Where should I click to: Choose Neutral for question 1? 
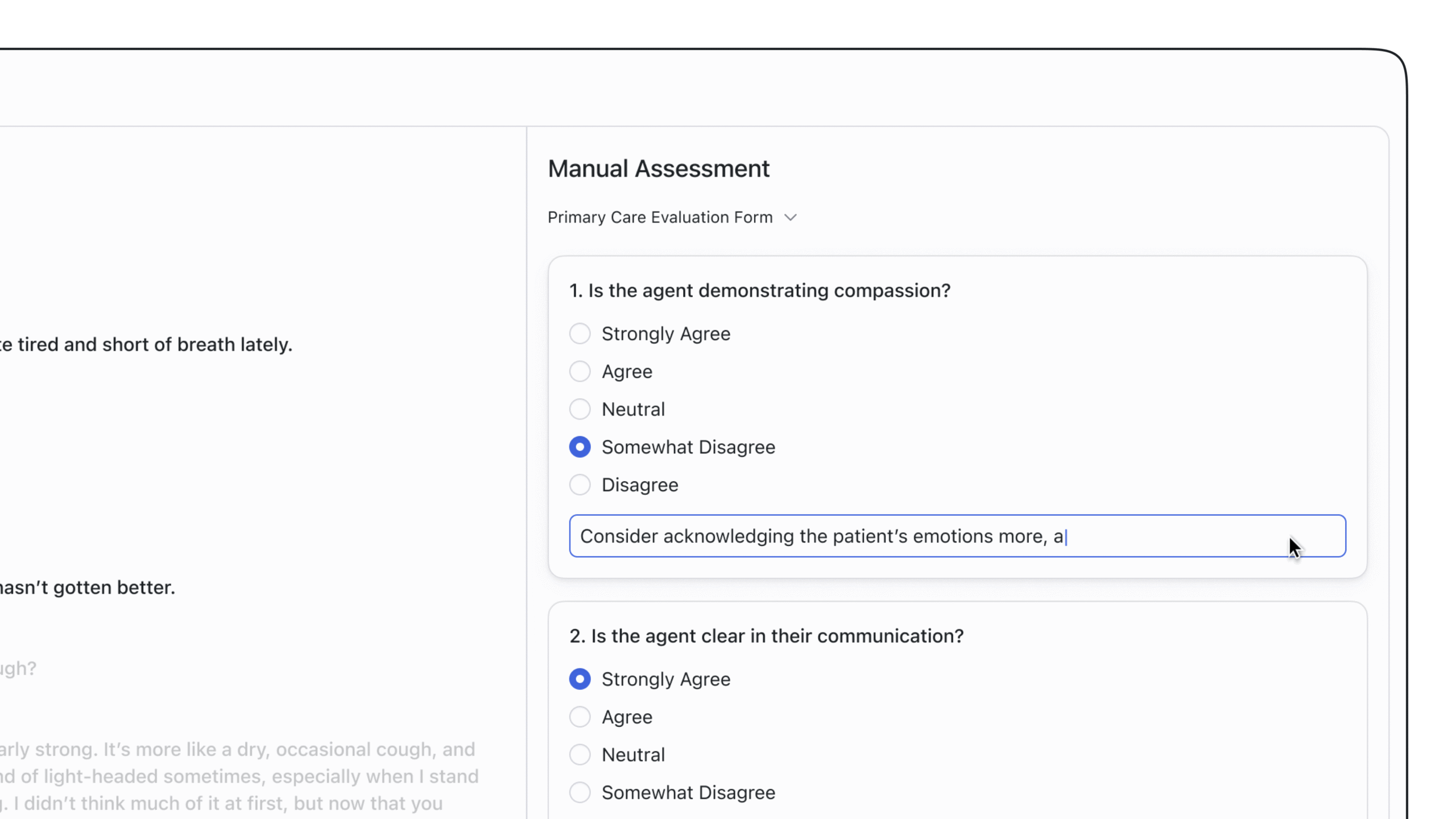tap(580, 409)
